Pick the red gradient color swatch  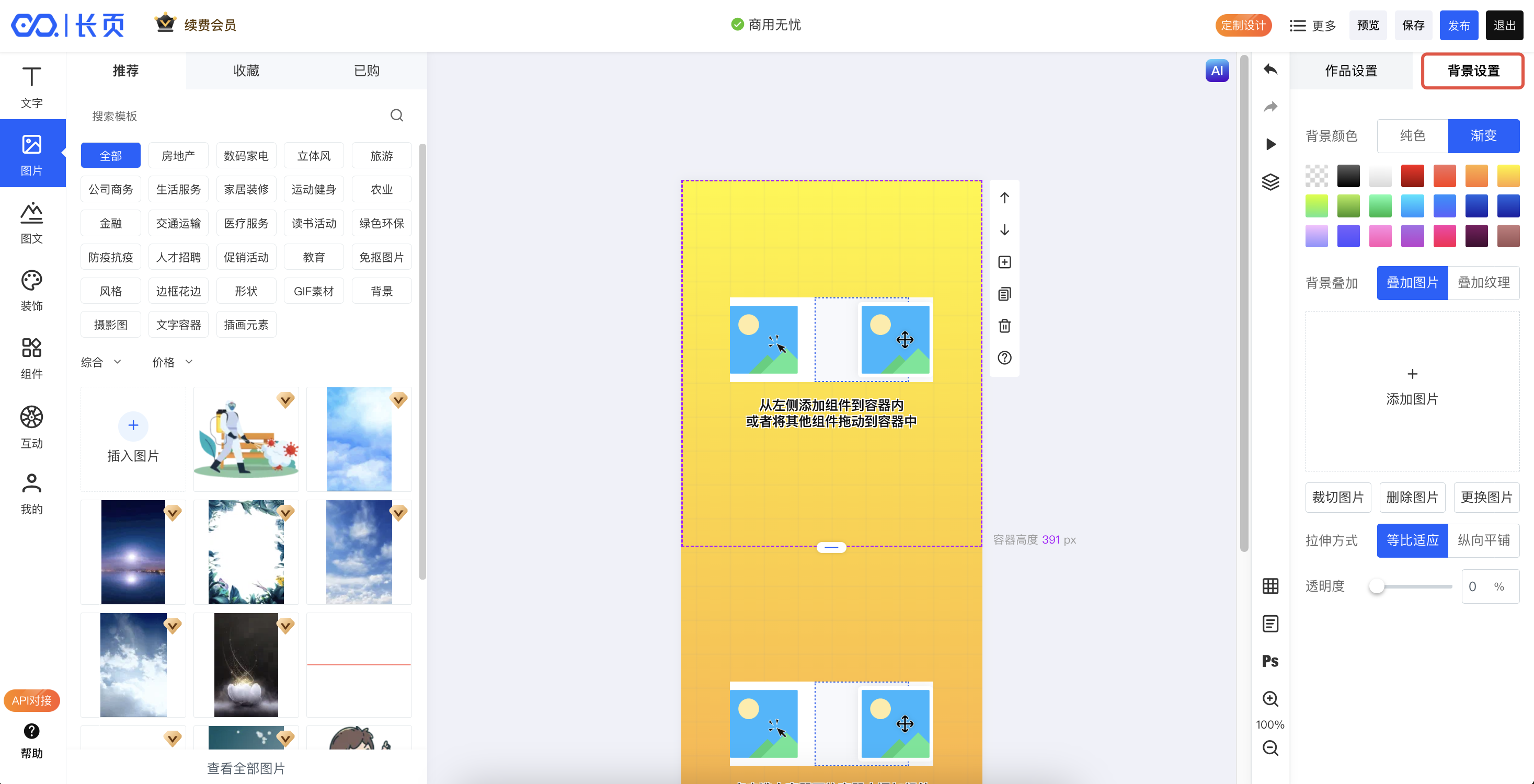point(1412,176)
